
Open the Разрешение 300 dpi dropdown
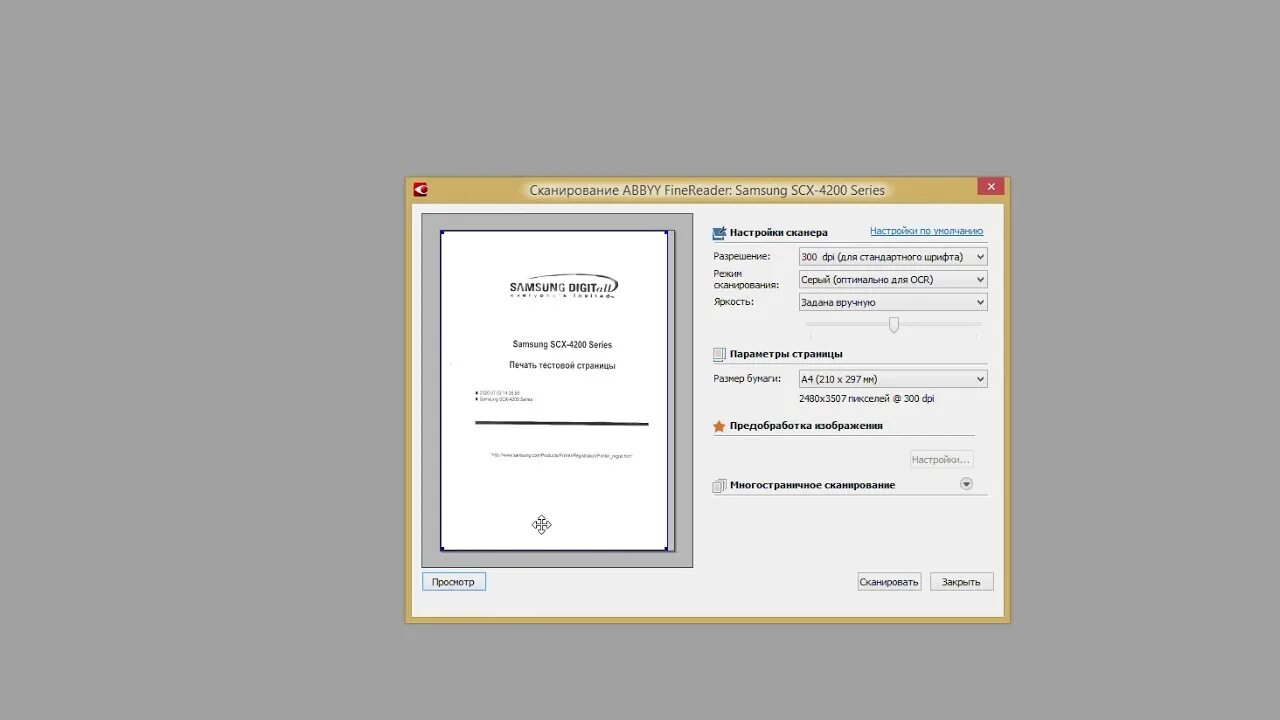click(893, 257)
